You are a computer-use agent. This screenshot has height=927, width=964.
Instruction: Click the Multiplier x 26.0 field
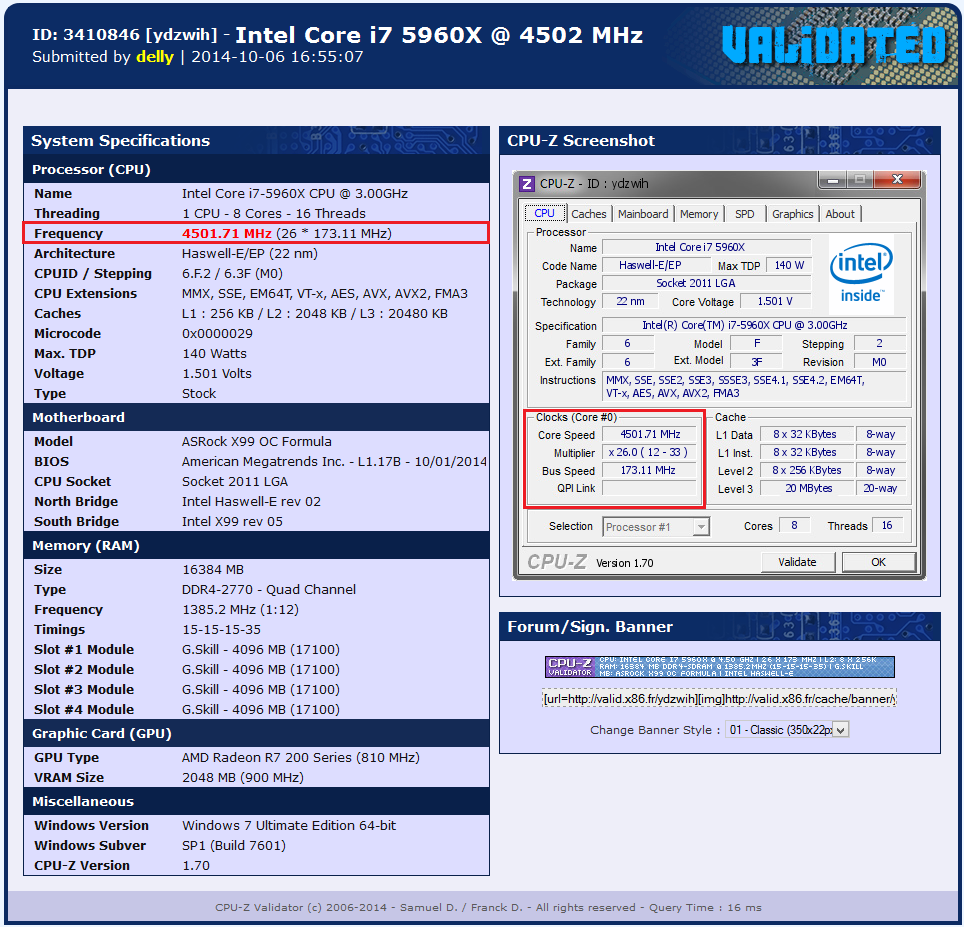(x=649, y=452)
